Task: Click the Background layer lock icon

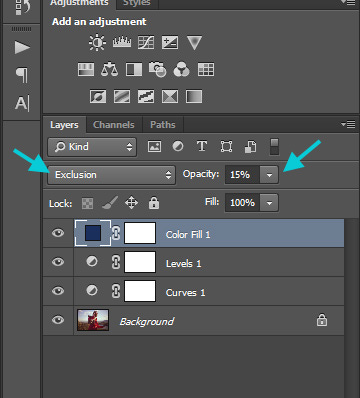Action: (322, 320)
